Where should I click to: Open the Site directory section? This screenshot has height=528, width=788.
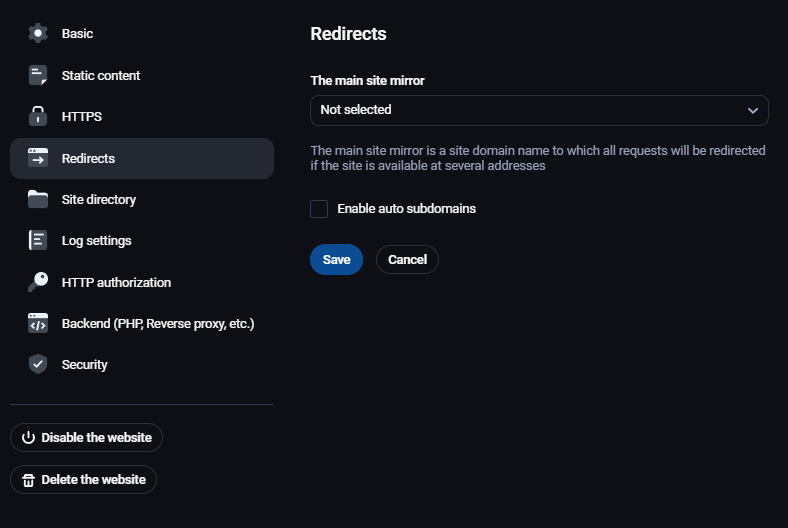tap(98, 199)
